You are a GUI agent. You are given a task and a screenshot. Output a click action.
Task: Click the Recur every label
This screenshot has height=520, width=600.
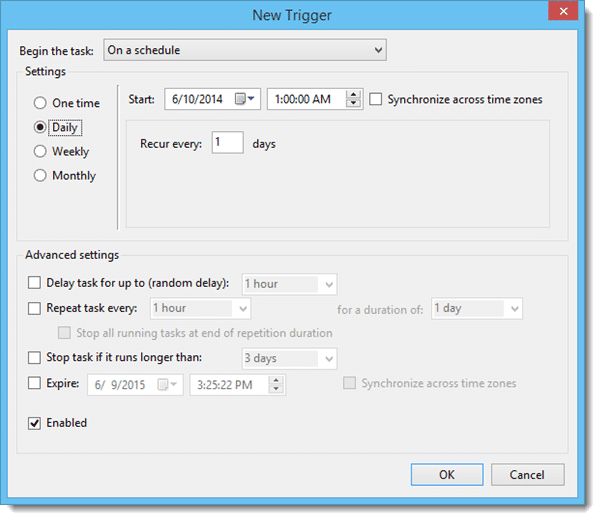coord(171,144)
